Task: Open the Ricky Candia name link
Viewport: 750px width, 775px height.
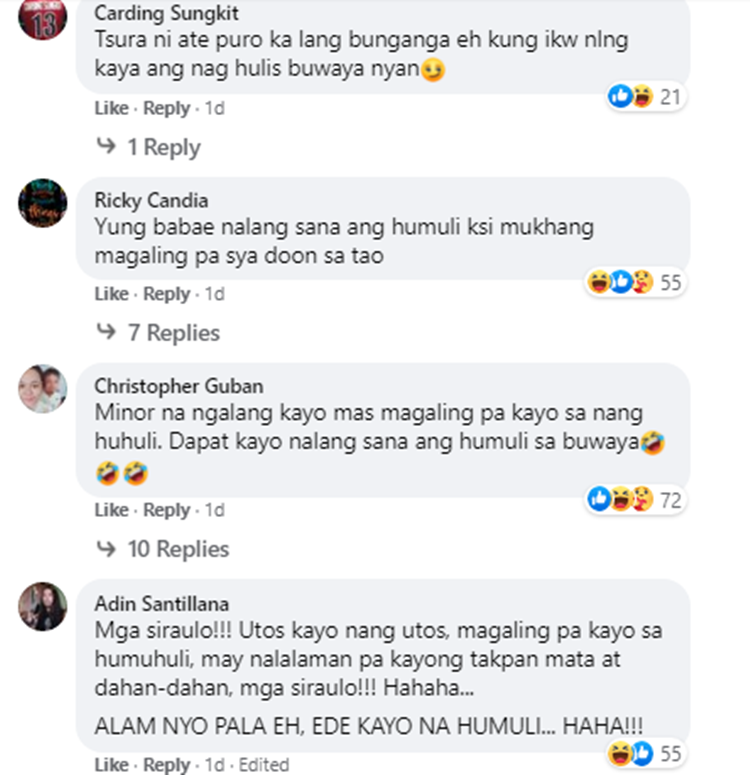Action: 151,200
